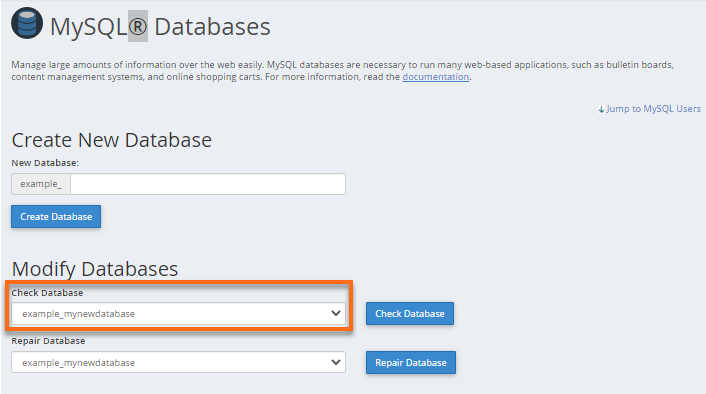The height and width of the screenshot is (394, 706).
Task: Open the Repair Database dropdown
Action: point(178,362)
